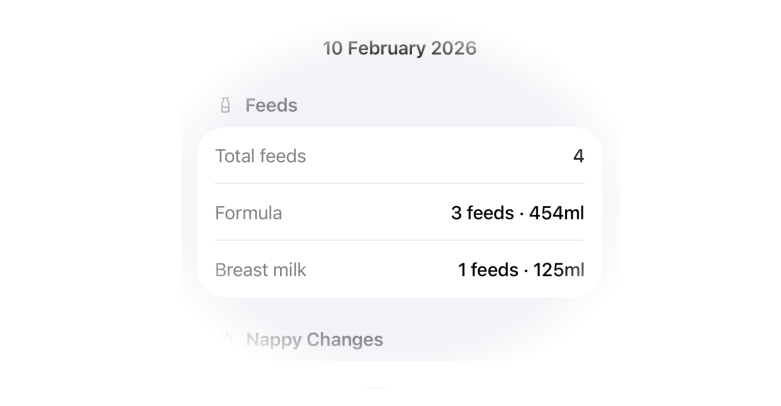Click the word Changes in Nappy Changes
The image size is (781, 406).
[x=344, y=340]
